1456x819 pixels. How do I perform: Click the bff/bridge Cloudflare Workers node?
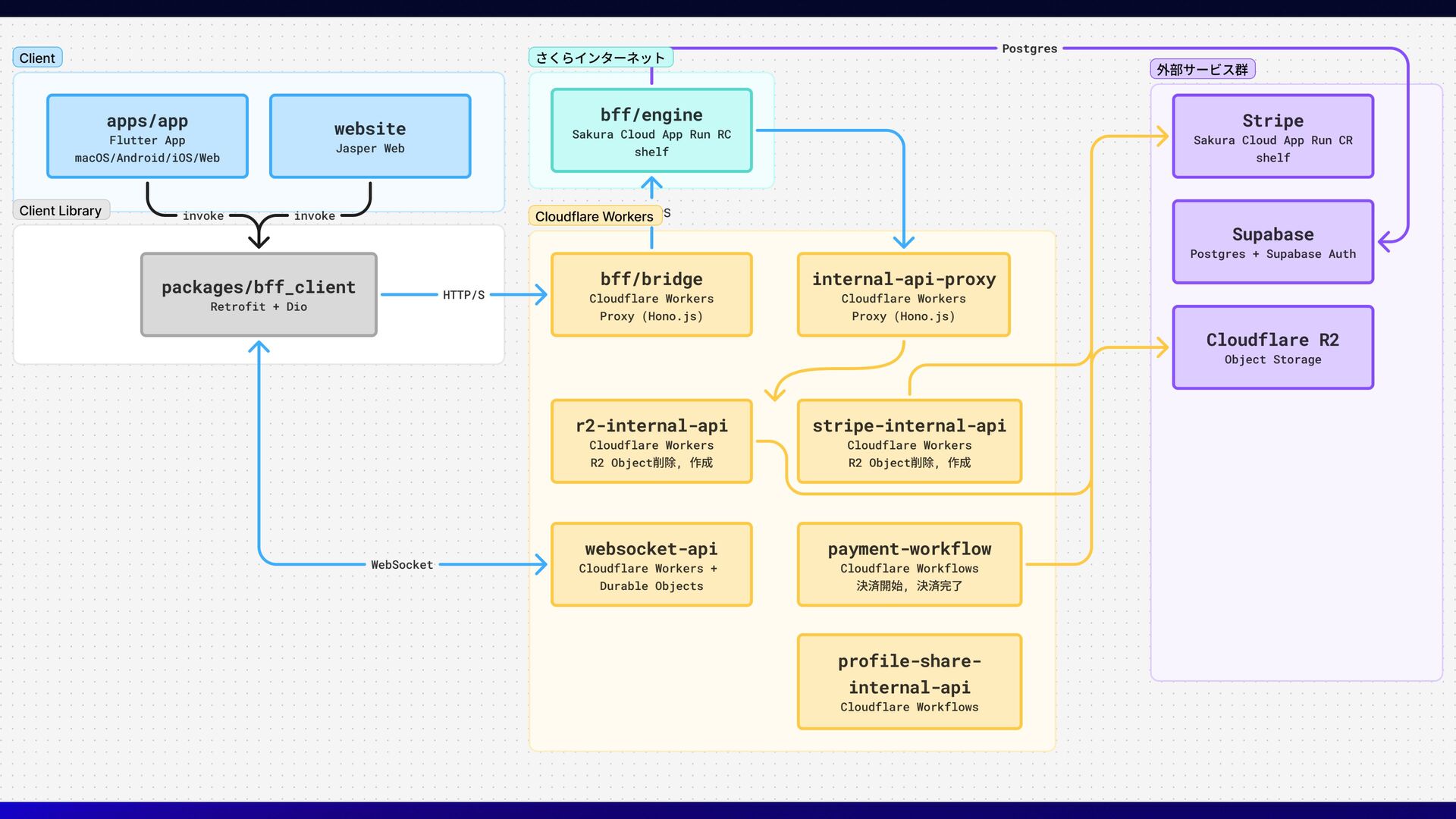click(651, 295)
